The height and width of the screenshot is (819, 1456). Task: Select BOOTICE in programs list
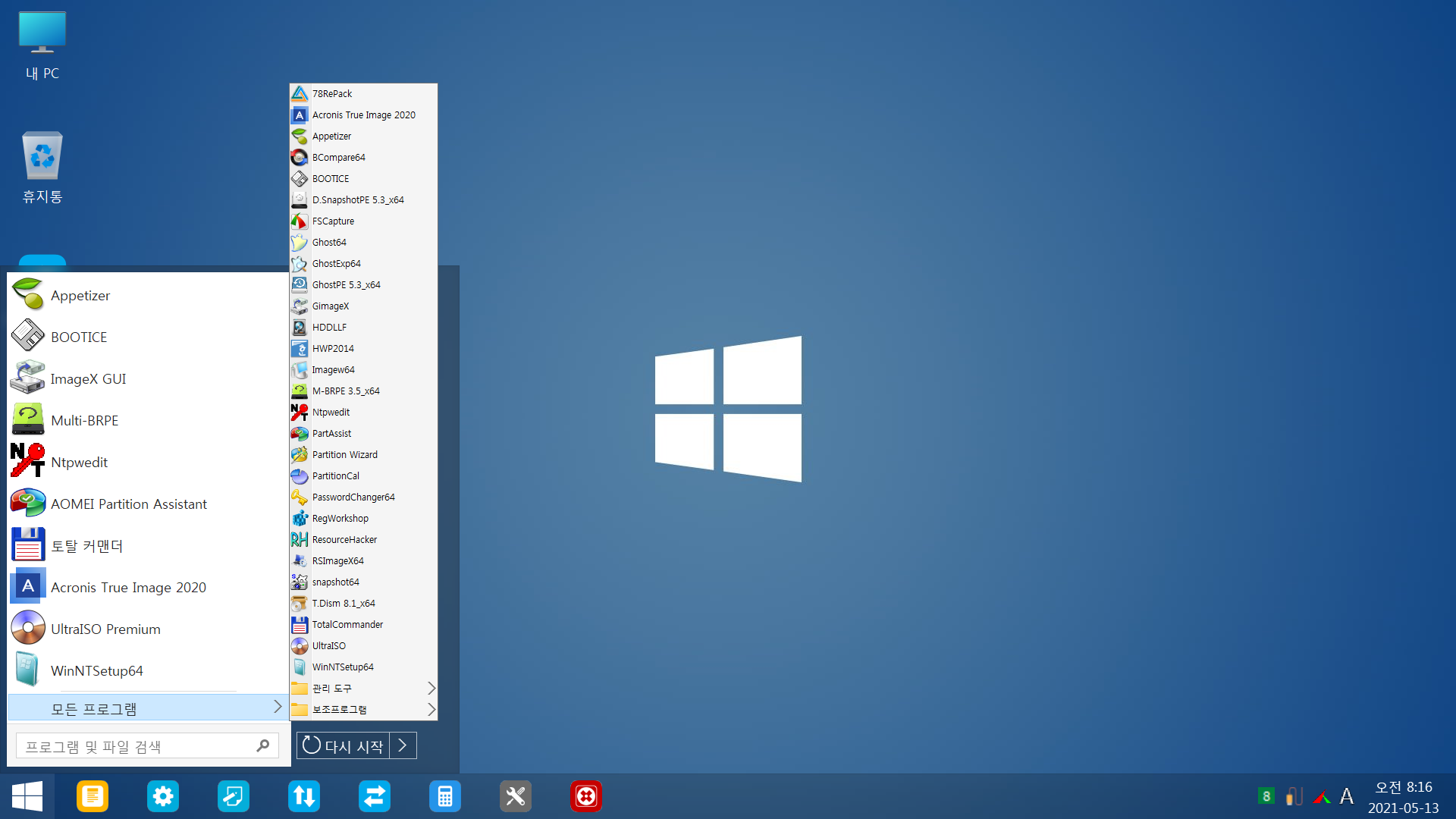363,178
